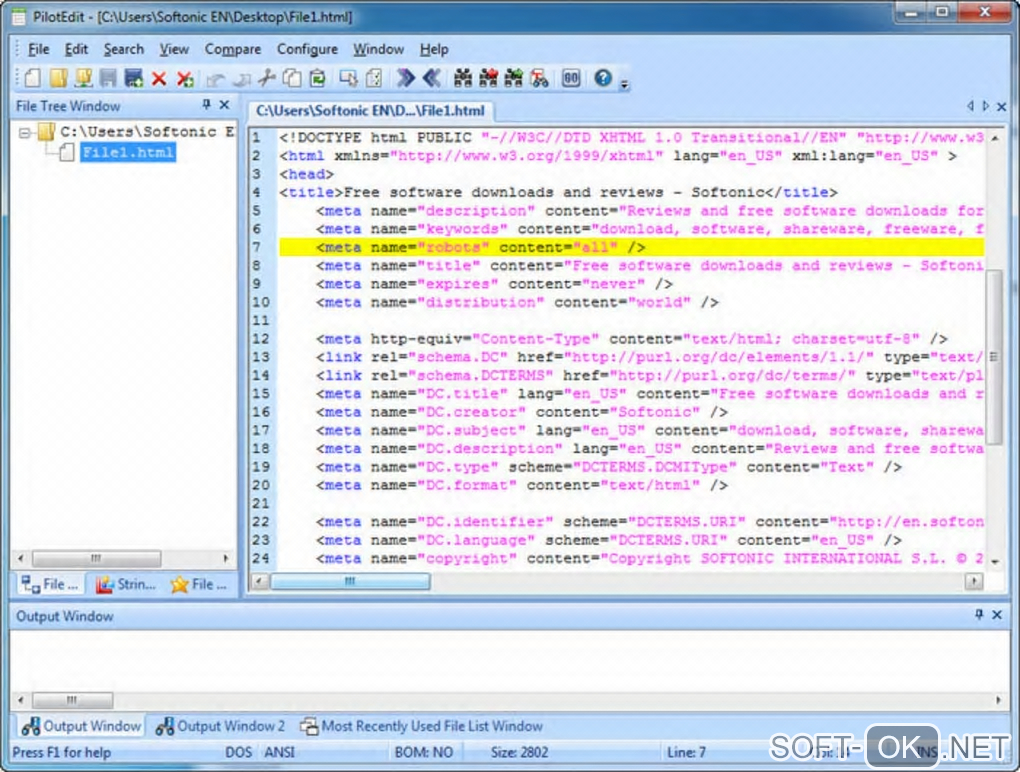Open the toolbar options dropdown arrow
1020x772 pixels.
(624, 84)
